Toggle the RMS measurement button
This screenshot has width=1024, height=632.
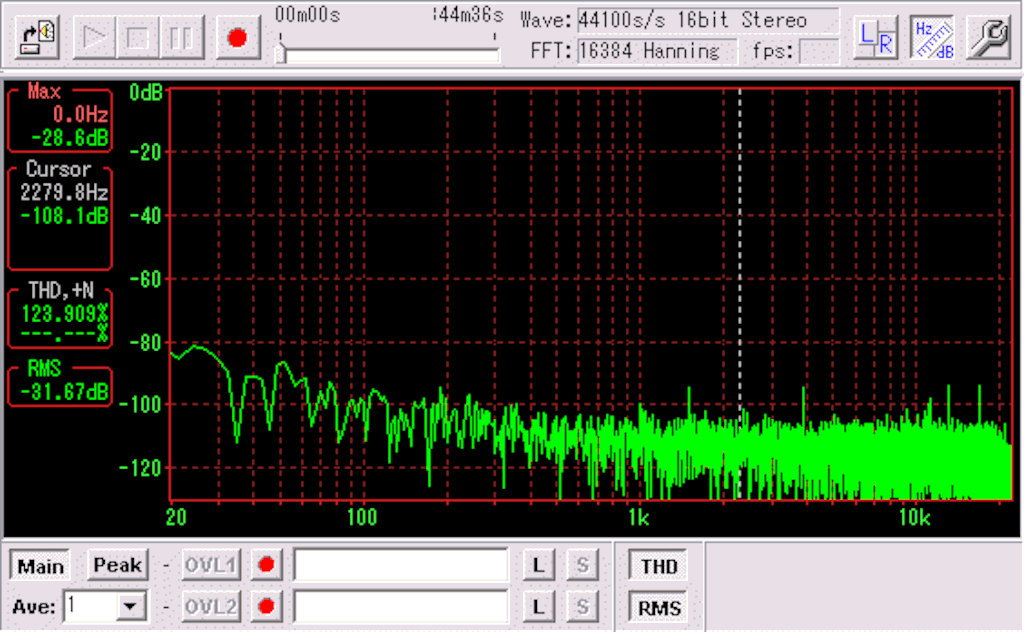point(658,608)
